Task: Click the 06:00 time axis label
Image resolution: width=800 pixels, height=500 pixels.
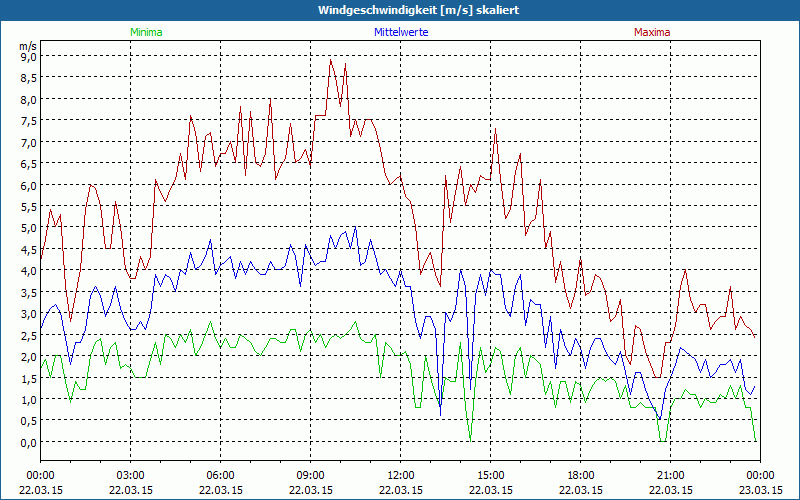Action: pos(220,476)
